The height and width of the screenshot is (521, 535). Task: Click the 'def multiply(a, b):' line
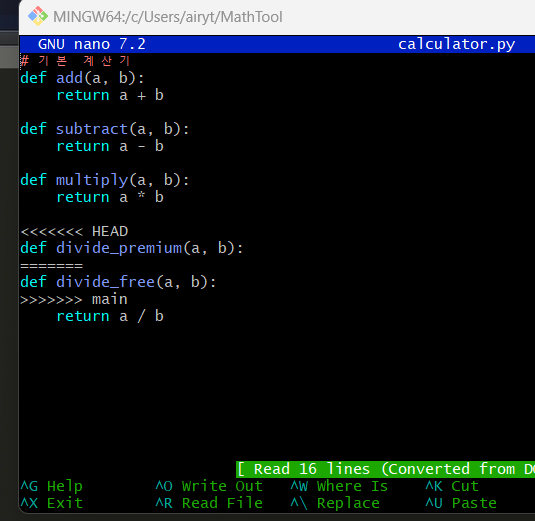(x=104, y=180)
